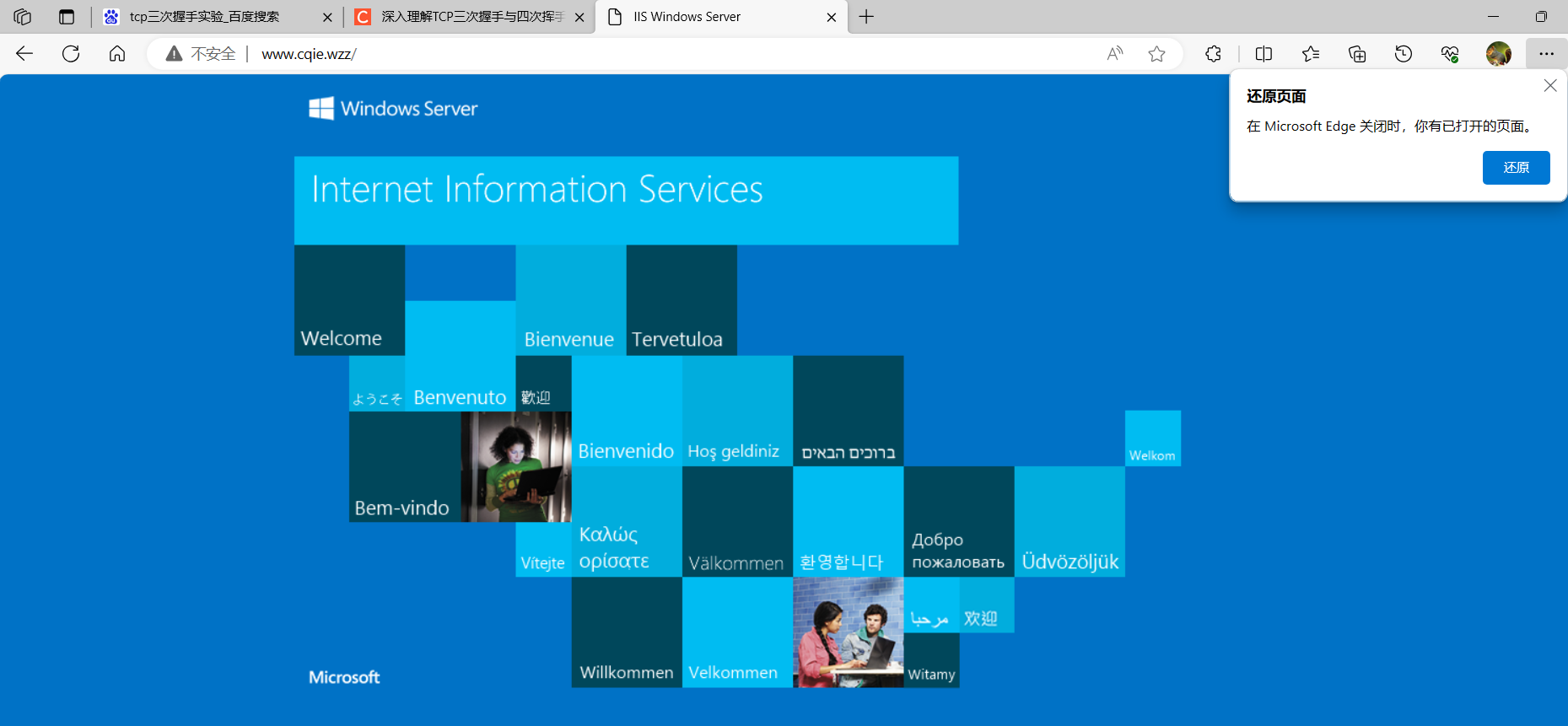
Task: Click photo of two students with laptop
Action: pyautogui.click(x=848, y=632)
